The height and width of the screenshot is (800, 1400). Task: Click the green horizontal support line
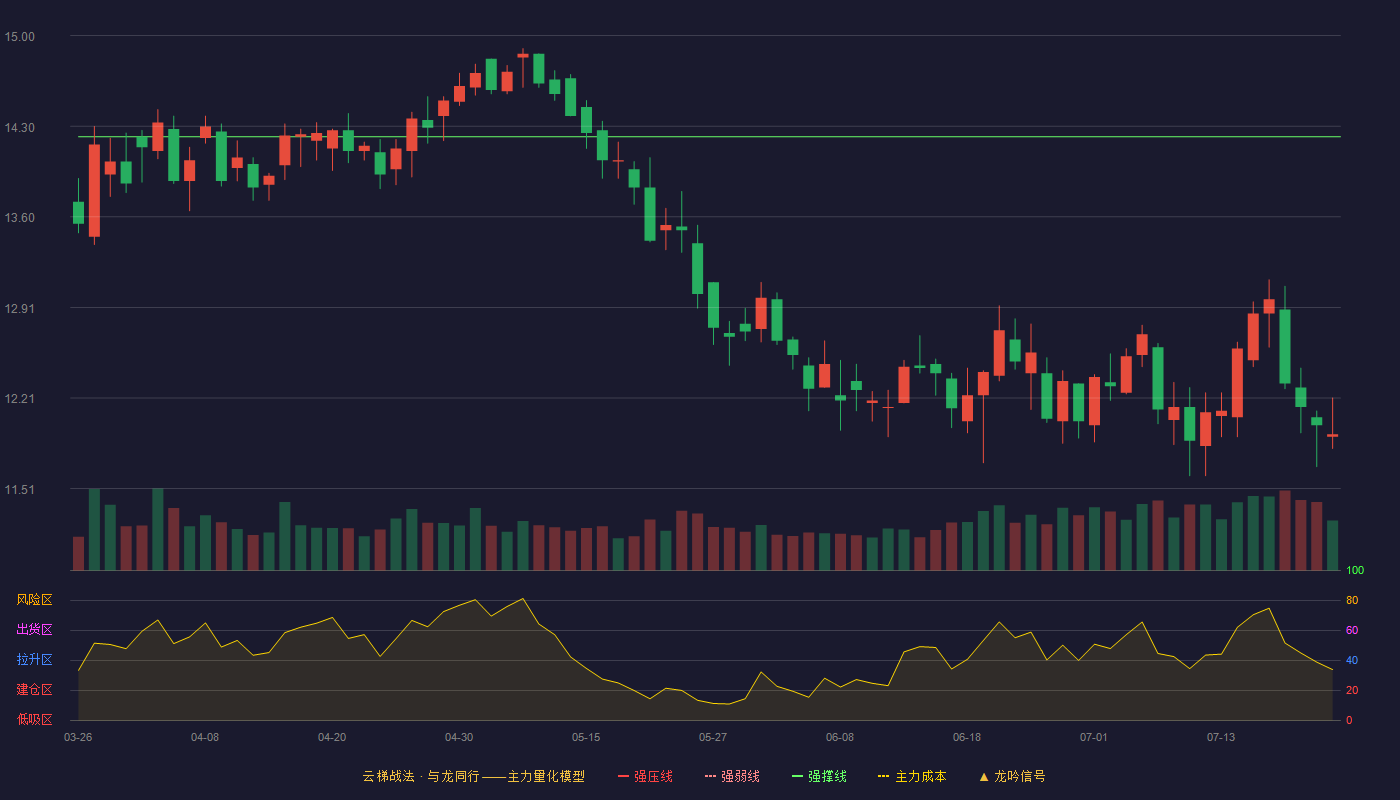[709, 136]
